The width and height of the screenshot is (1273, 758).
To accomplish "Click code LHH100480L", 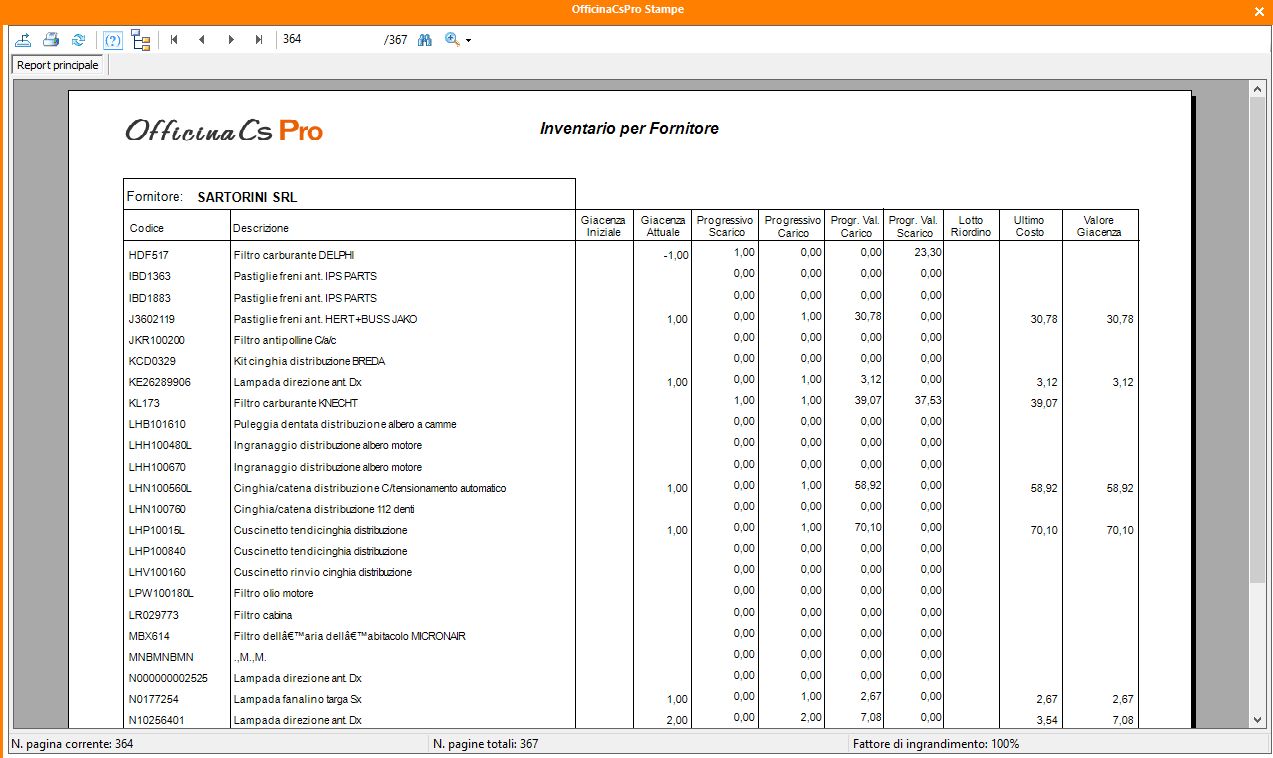I will point(160,445).
